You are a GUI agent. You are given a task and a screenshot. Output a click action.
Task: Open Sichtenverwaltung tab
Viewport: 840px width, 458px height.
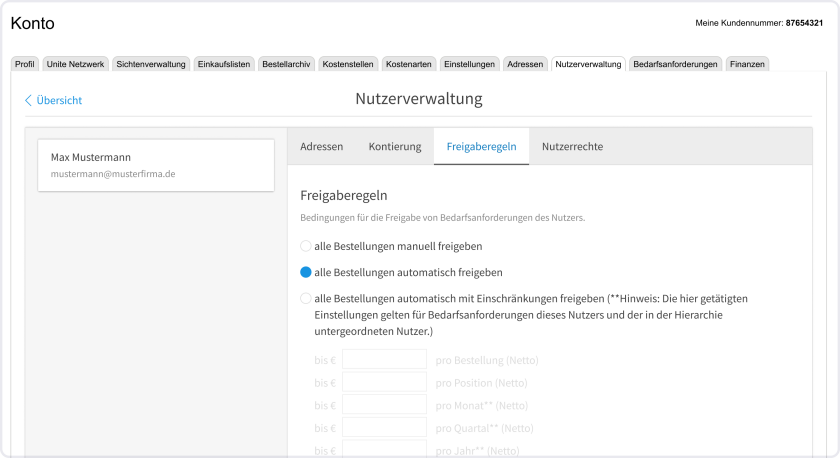coord(151,64)
